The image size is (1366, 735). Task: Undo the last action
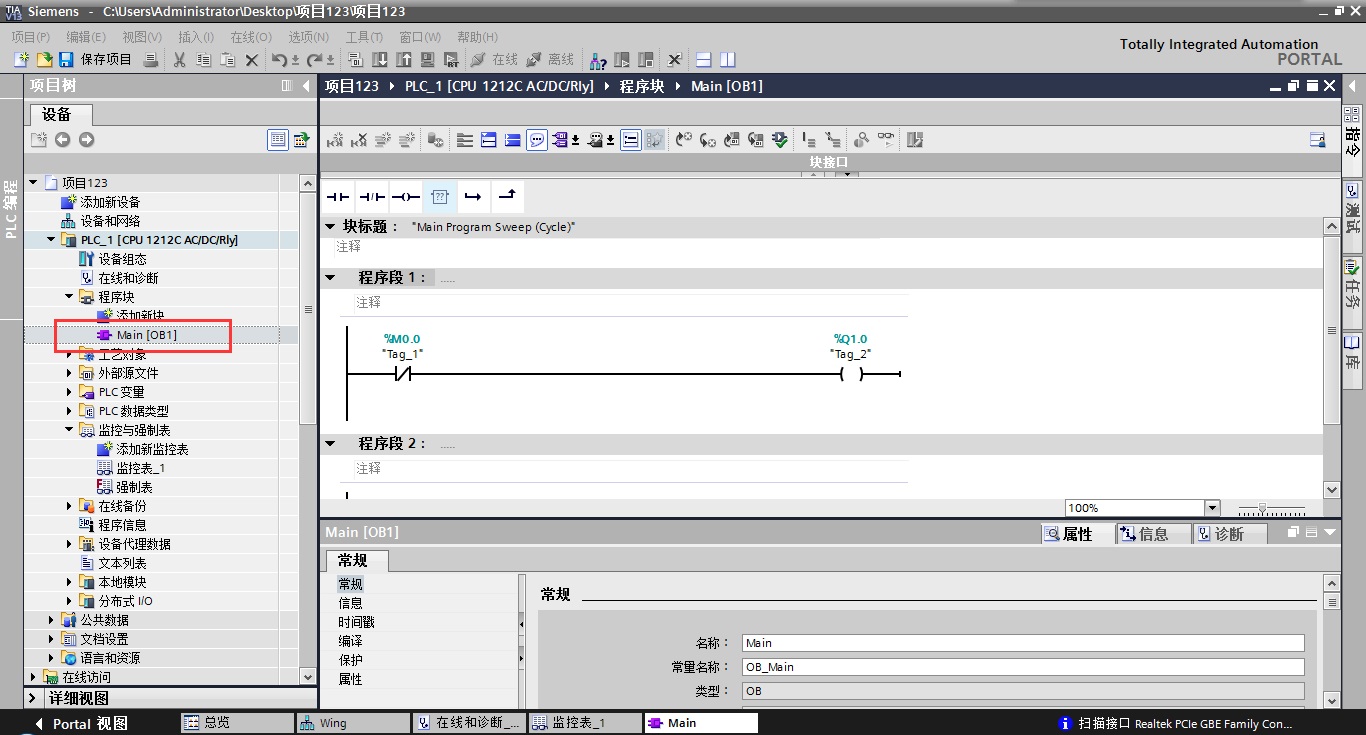281,60
